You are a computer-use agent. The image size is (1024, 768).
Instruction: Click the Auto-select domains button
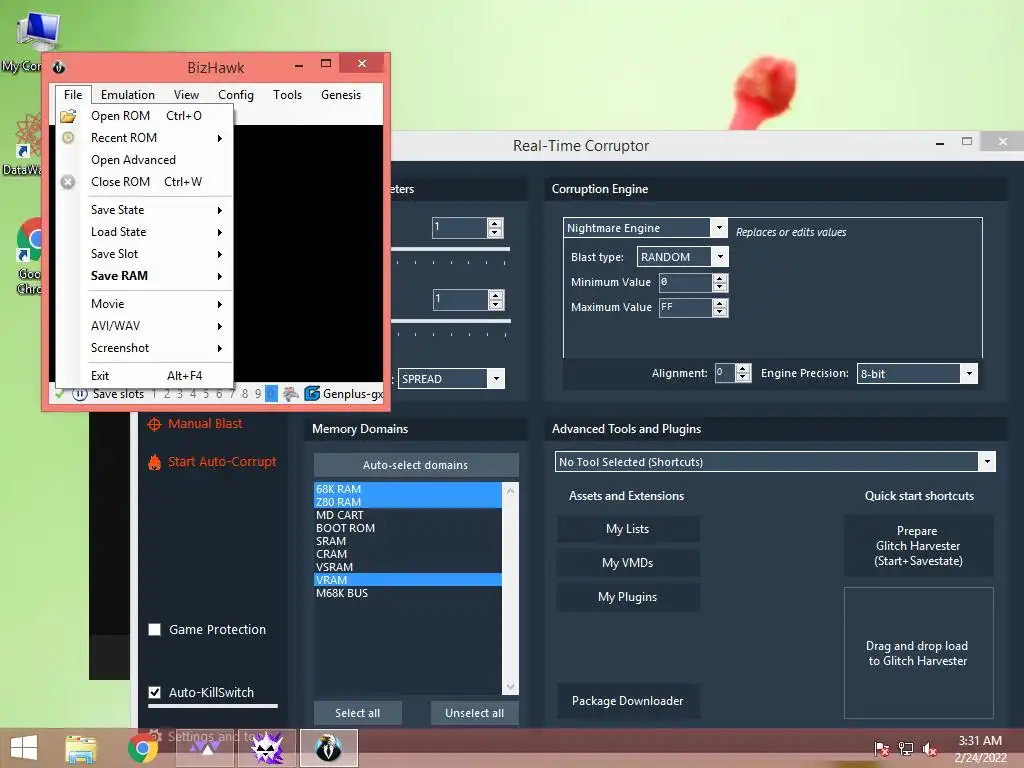[x=416, y=466]
